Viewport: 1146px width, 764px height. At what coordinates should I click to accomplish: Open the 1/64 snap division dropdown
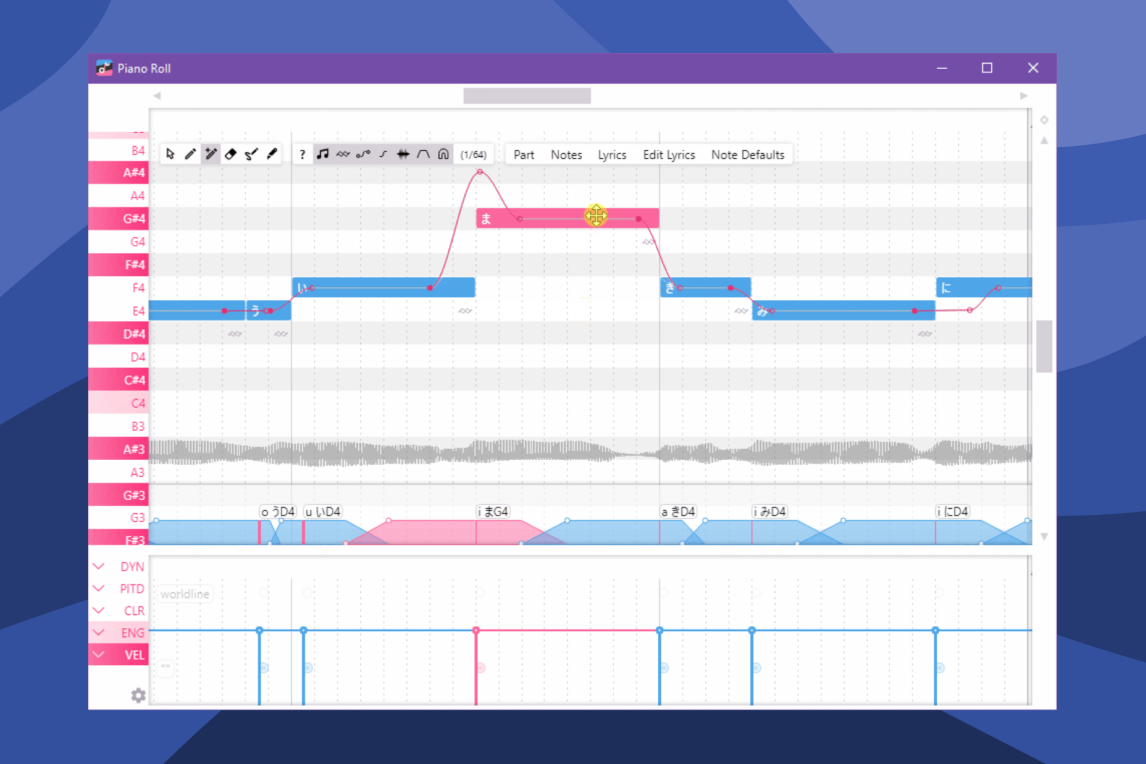point(472,153)
